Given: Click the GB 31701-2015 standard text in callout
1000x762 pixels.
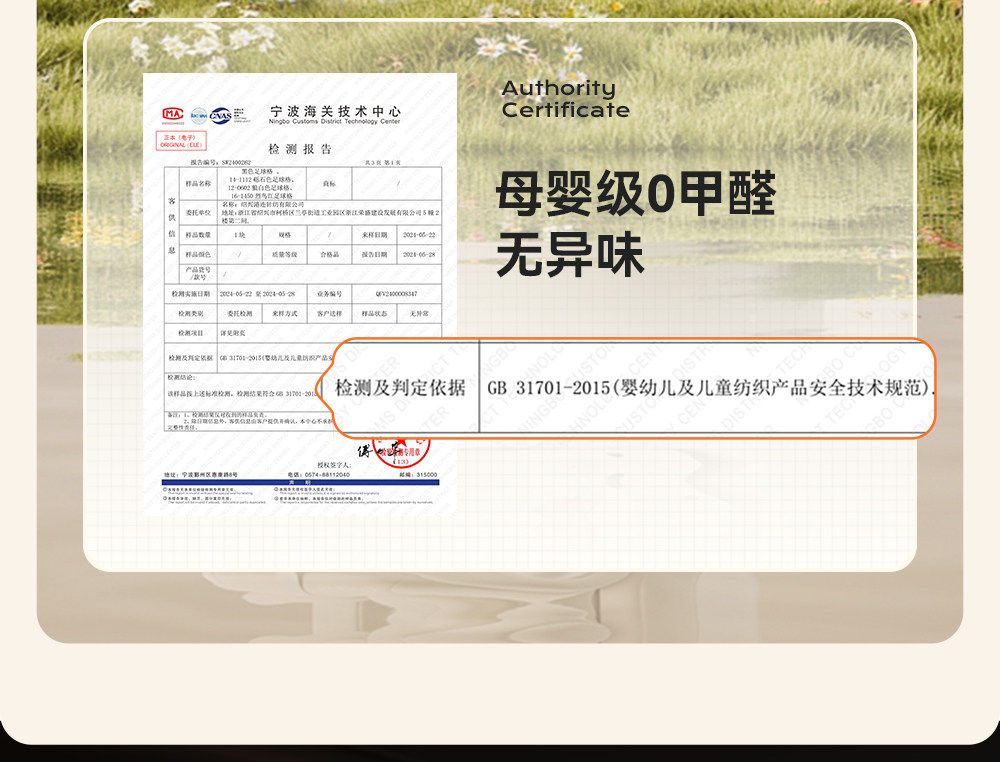Looking at the screenshot, I should 710,388.
